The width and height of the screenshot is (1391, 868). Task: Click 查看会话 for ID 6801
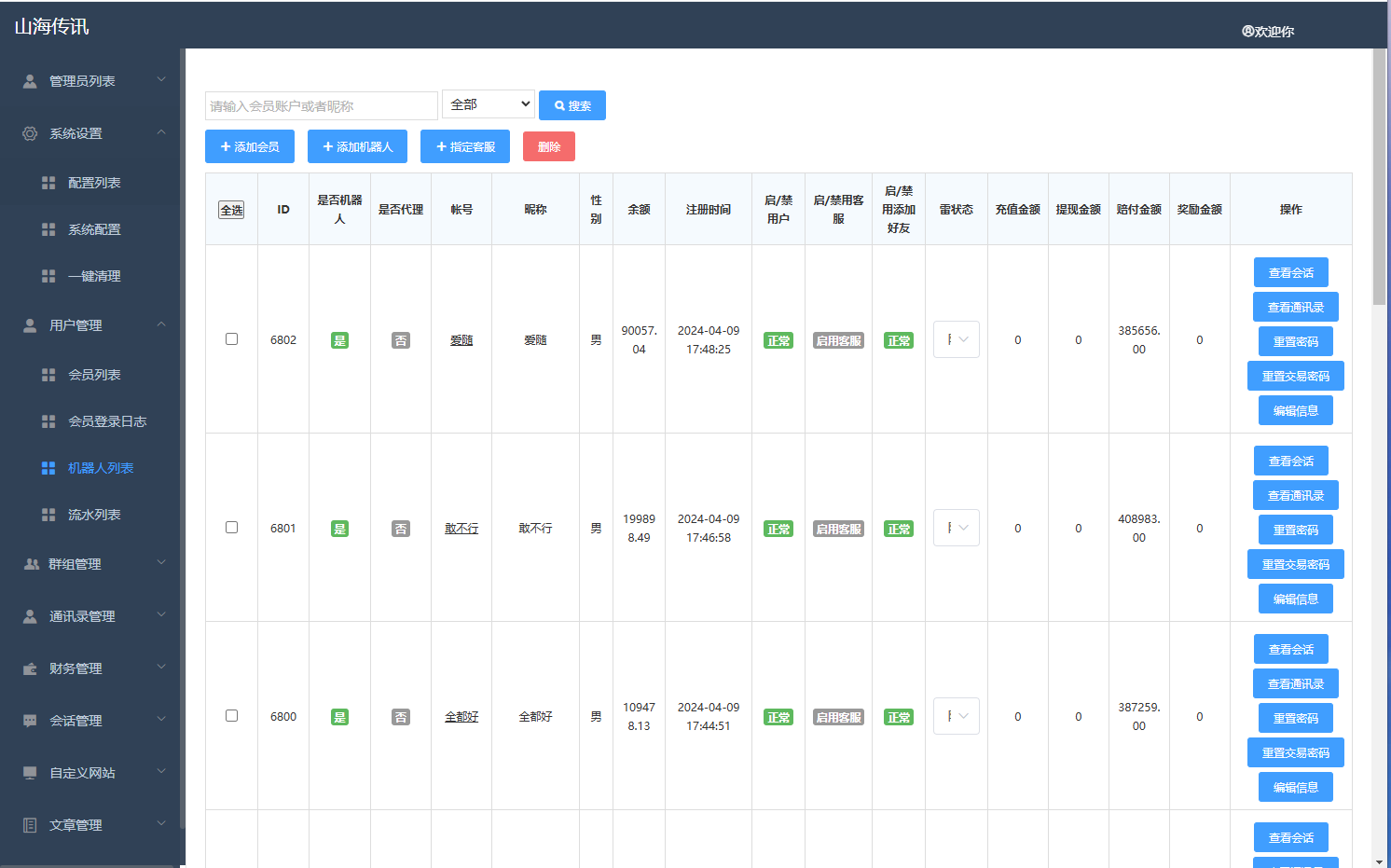1291,461
